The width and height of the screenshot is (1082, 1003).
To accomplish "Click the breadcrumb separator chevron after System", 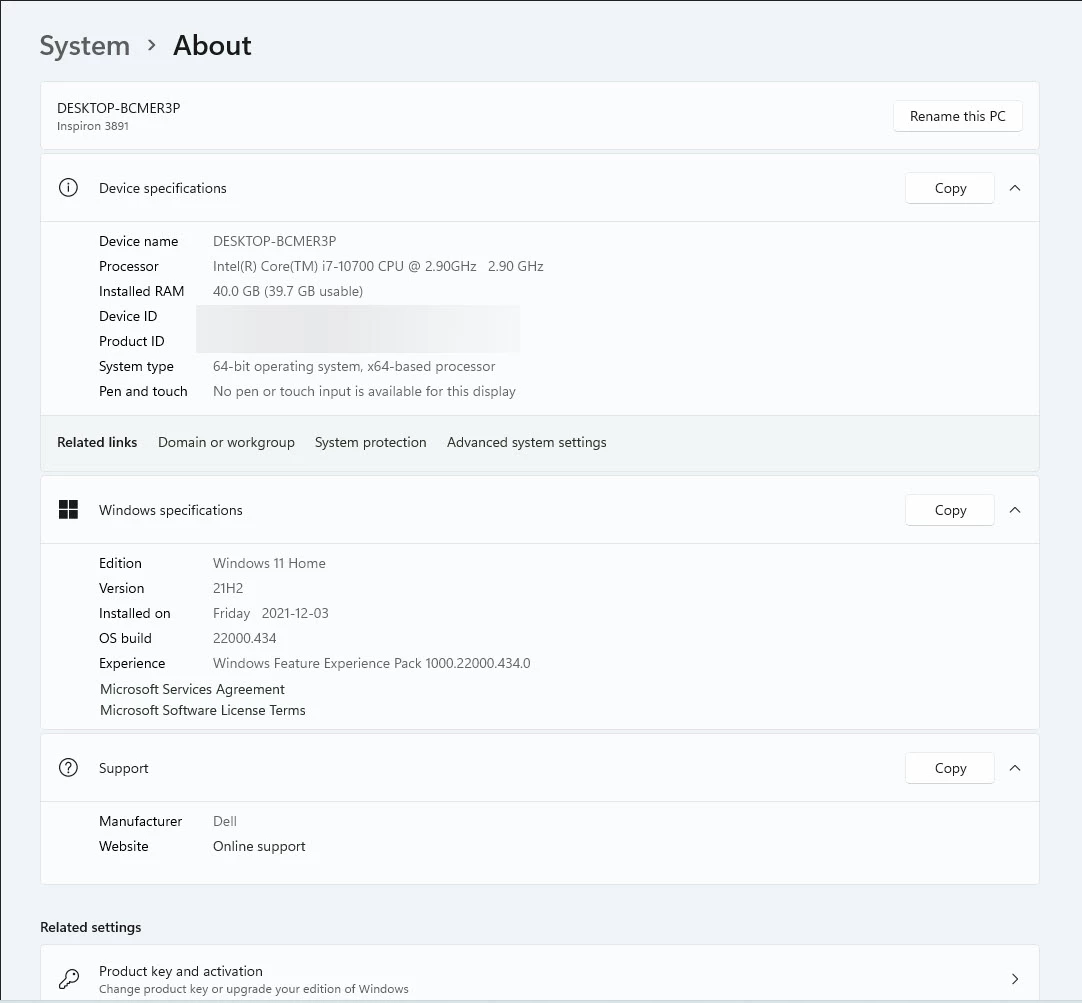I will [152, 46].
